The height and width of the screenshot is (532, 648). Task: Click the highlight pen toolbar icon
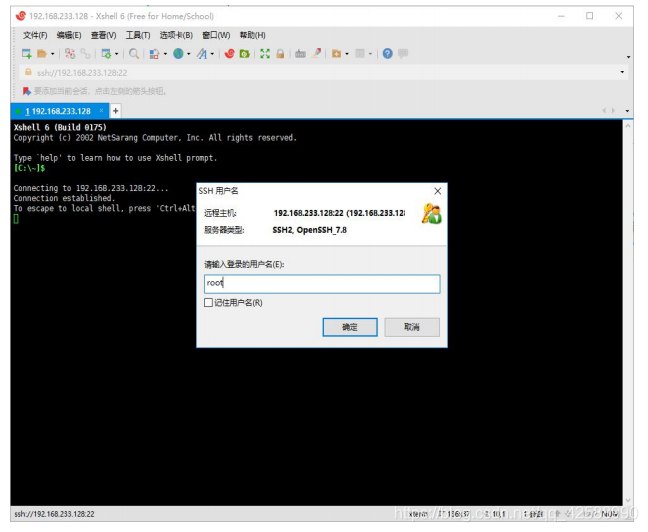pyautogui.click(x=316, y=53)
